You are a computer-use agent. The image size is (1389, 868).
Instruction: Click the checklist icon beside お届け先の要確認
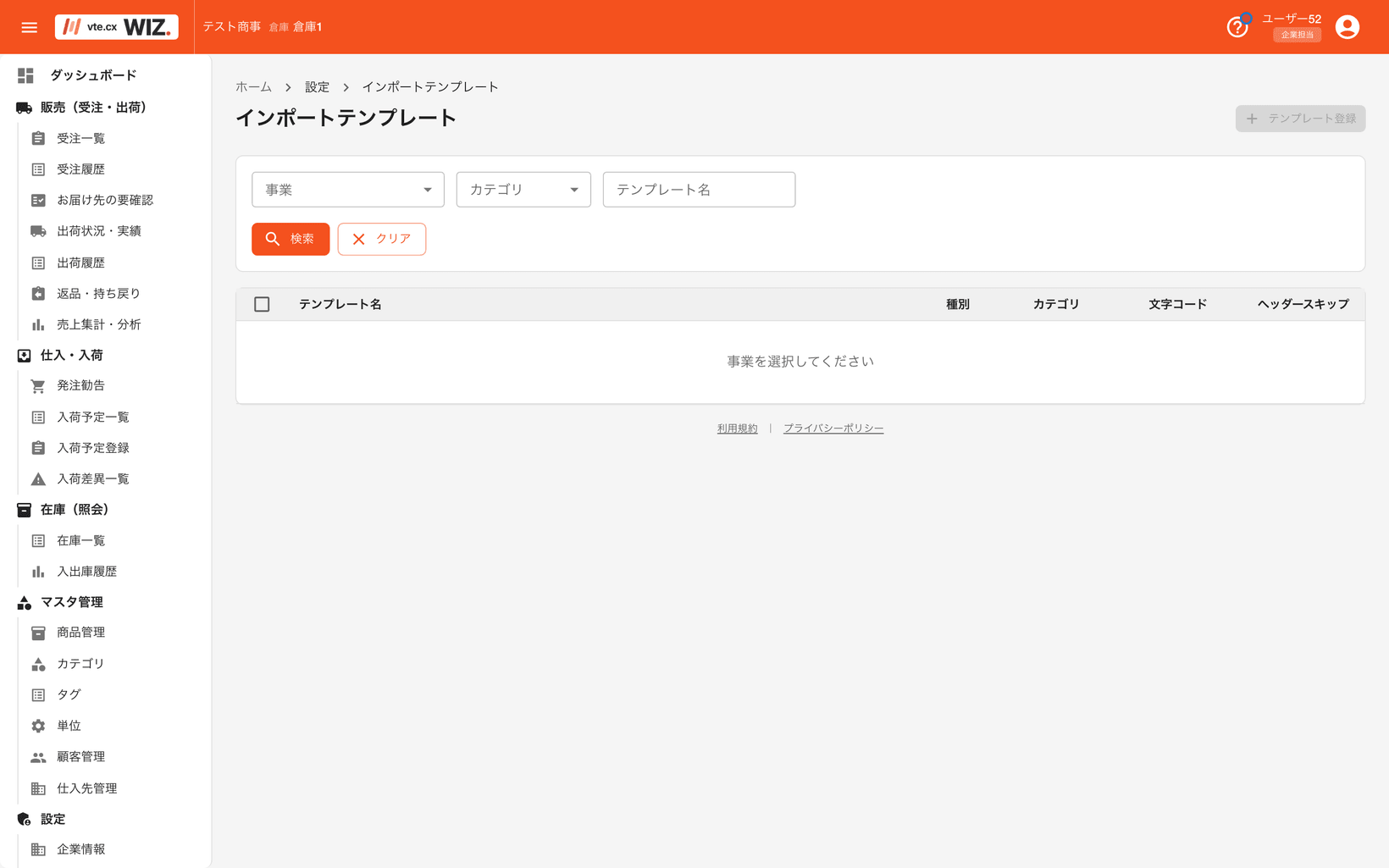pyautogui.click(x=38, y=200)
